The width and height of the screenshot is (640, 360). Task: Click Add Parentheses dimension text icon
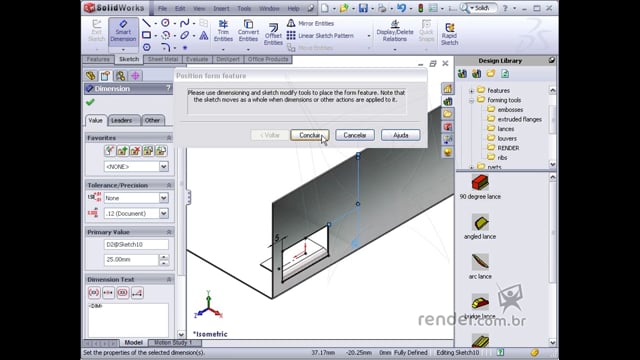(x=94, y=293)
